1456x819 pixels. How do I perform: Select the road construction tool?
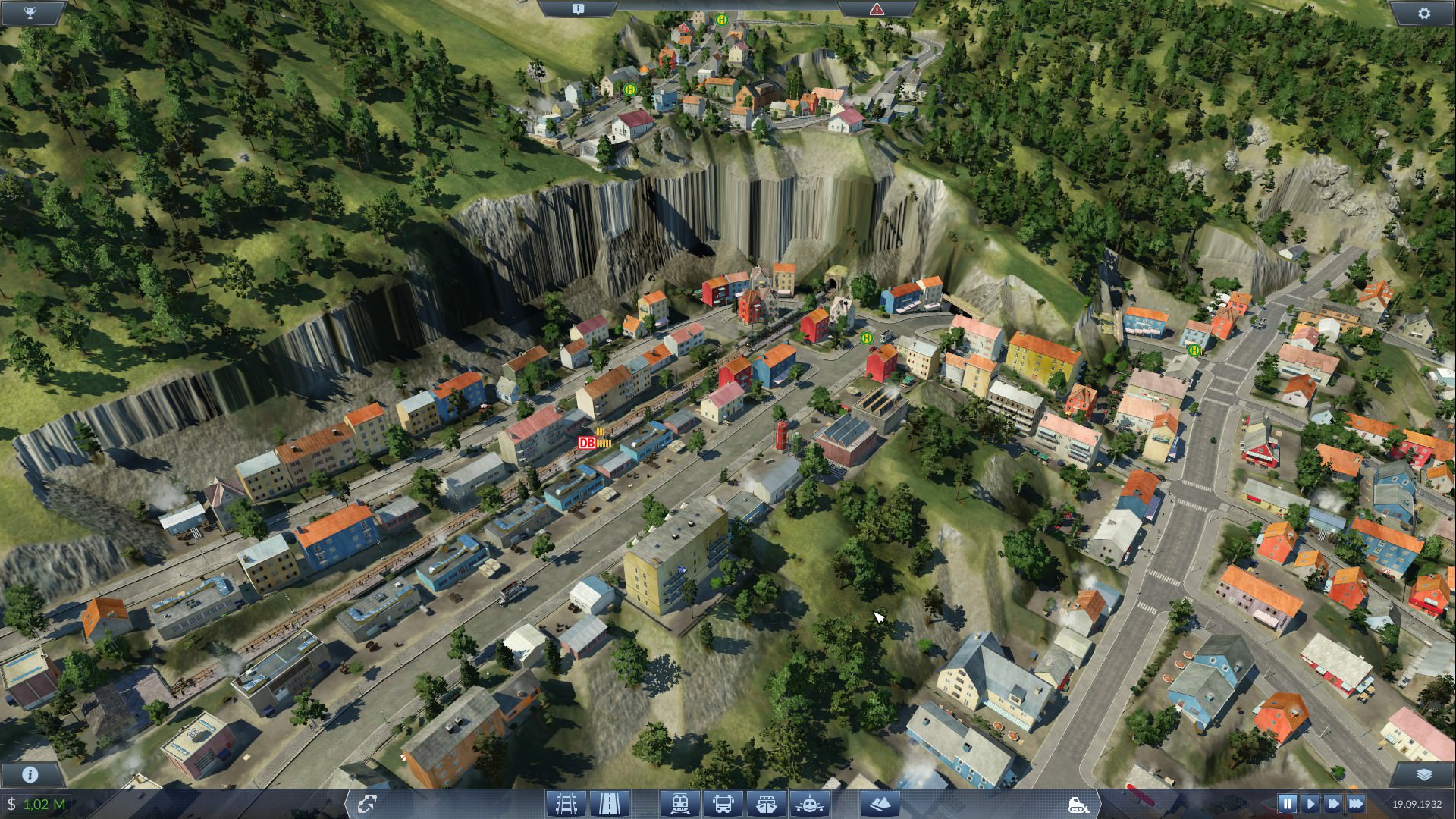click(608, 803)
